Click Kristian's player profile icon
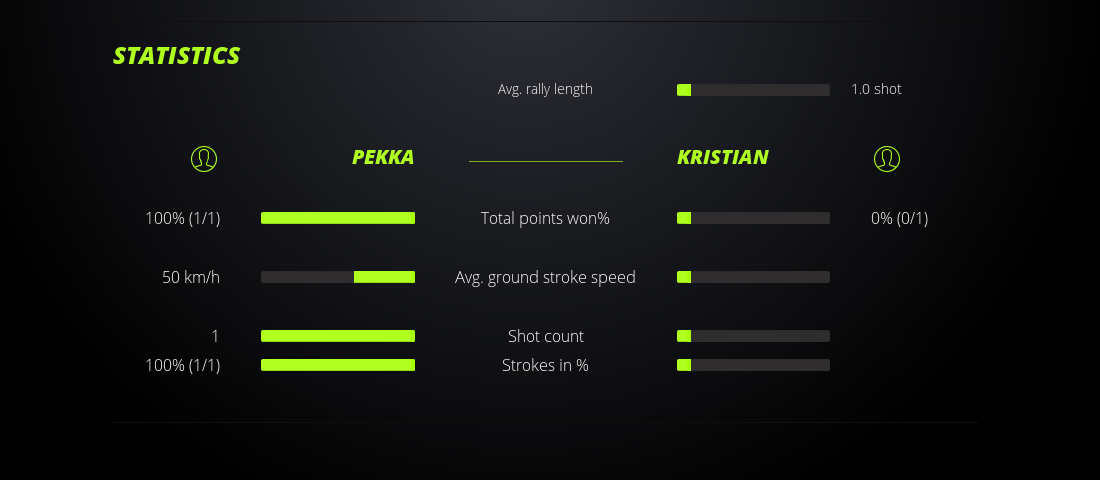Image resolution: width=1100 pixels, height=480 pixels. 887,159
